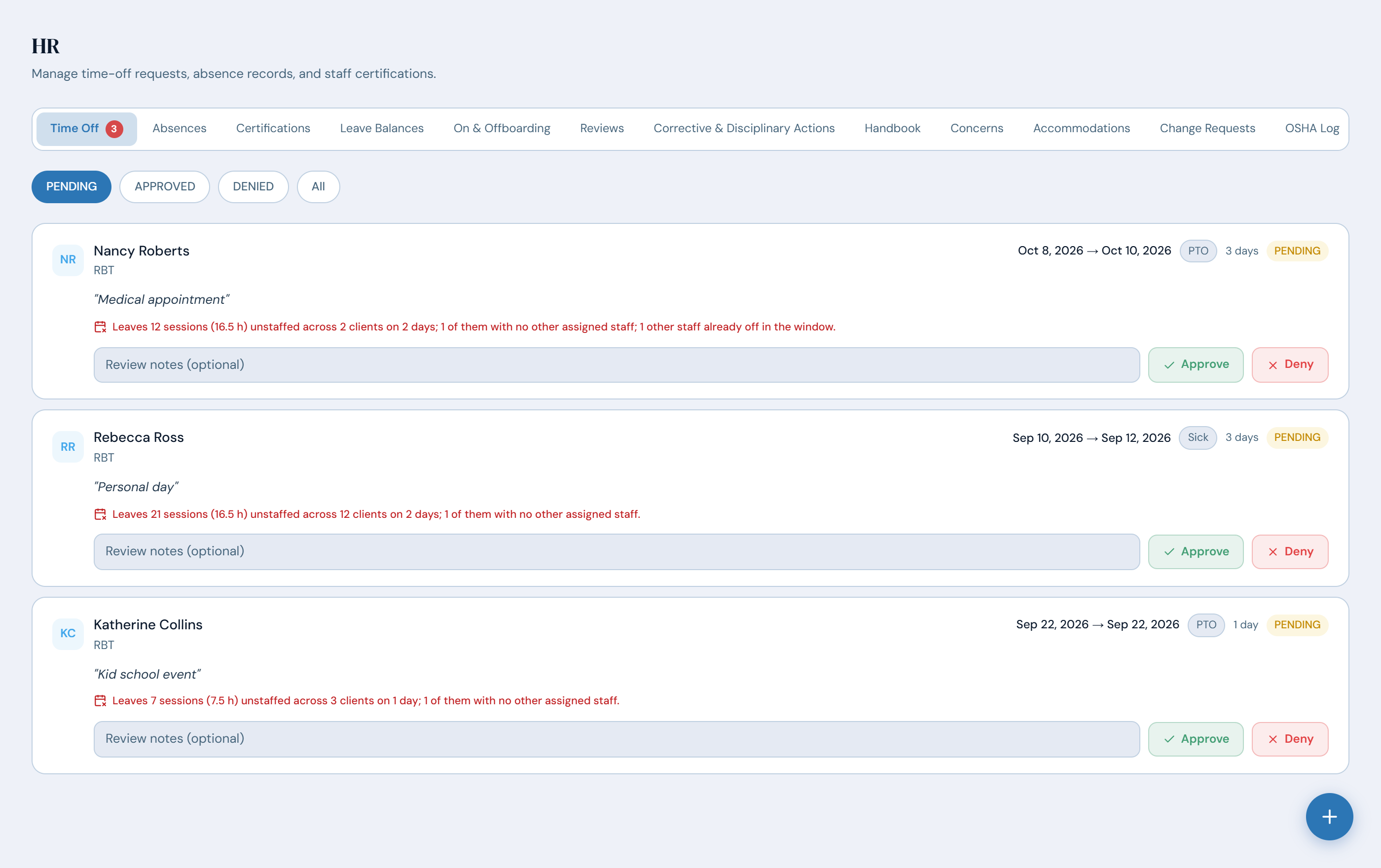Focus review notes field for Rebecca Ross
Screen dimensions: 1381x868
coord(617,551)
